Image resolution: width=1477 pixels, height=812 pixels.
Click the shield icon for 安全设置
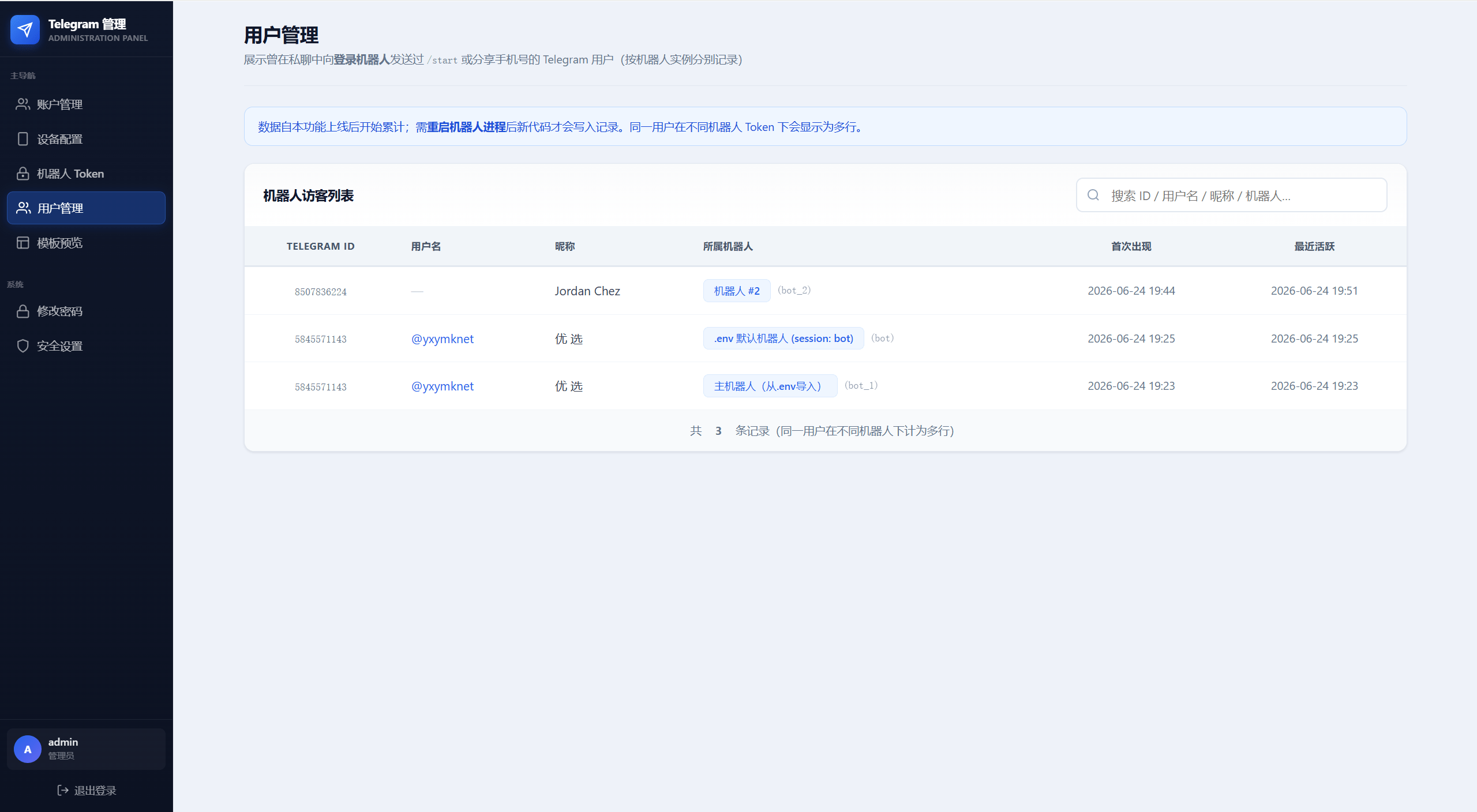pos(23,346)
